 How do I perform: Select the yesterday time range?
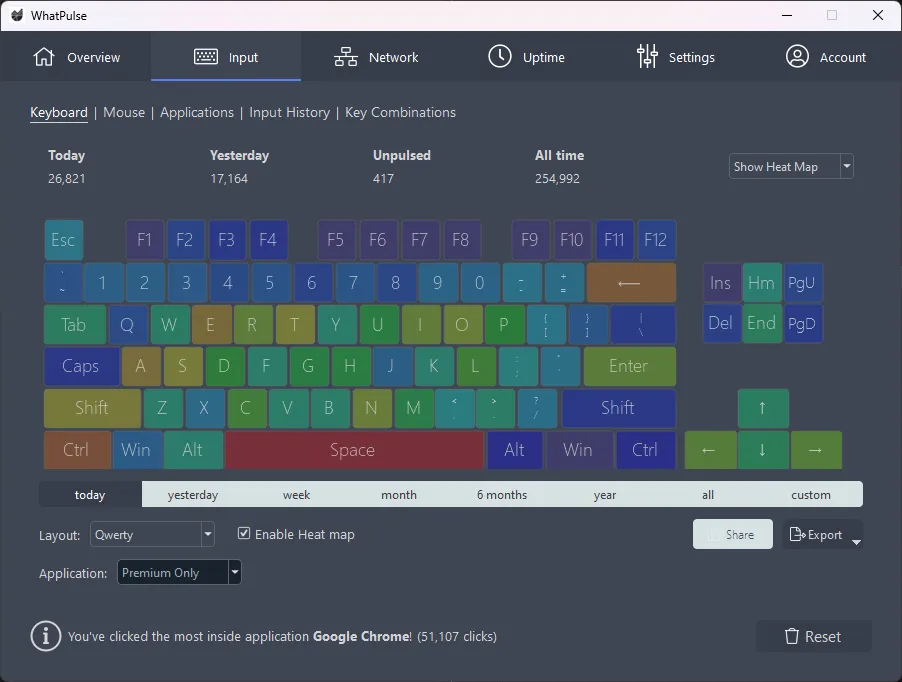pyautogui.click(x=193, y=494)
